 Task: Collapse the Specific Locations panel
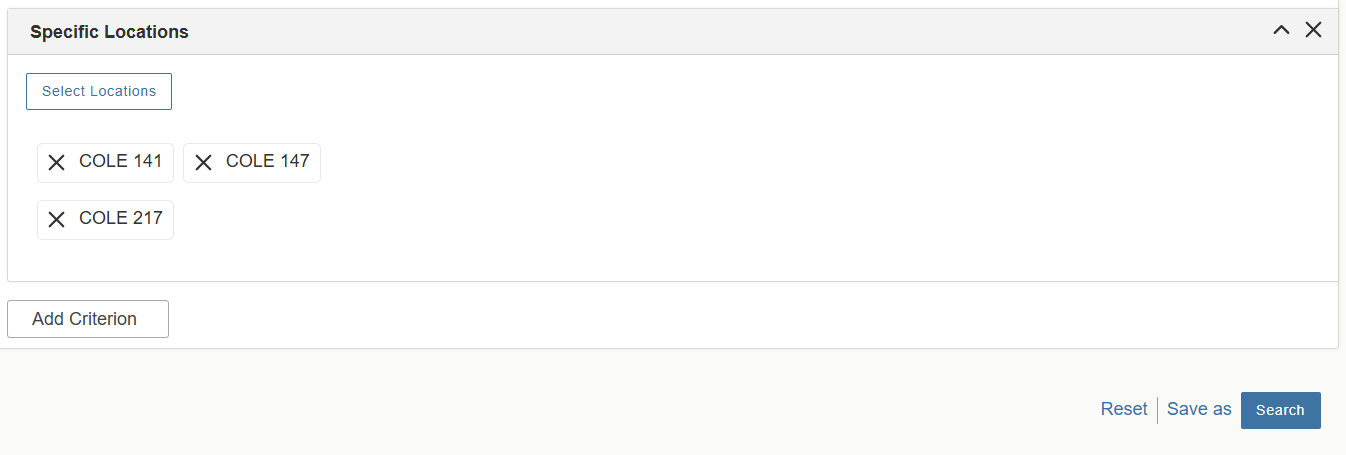click(x=1281, y=31)
